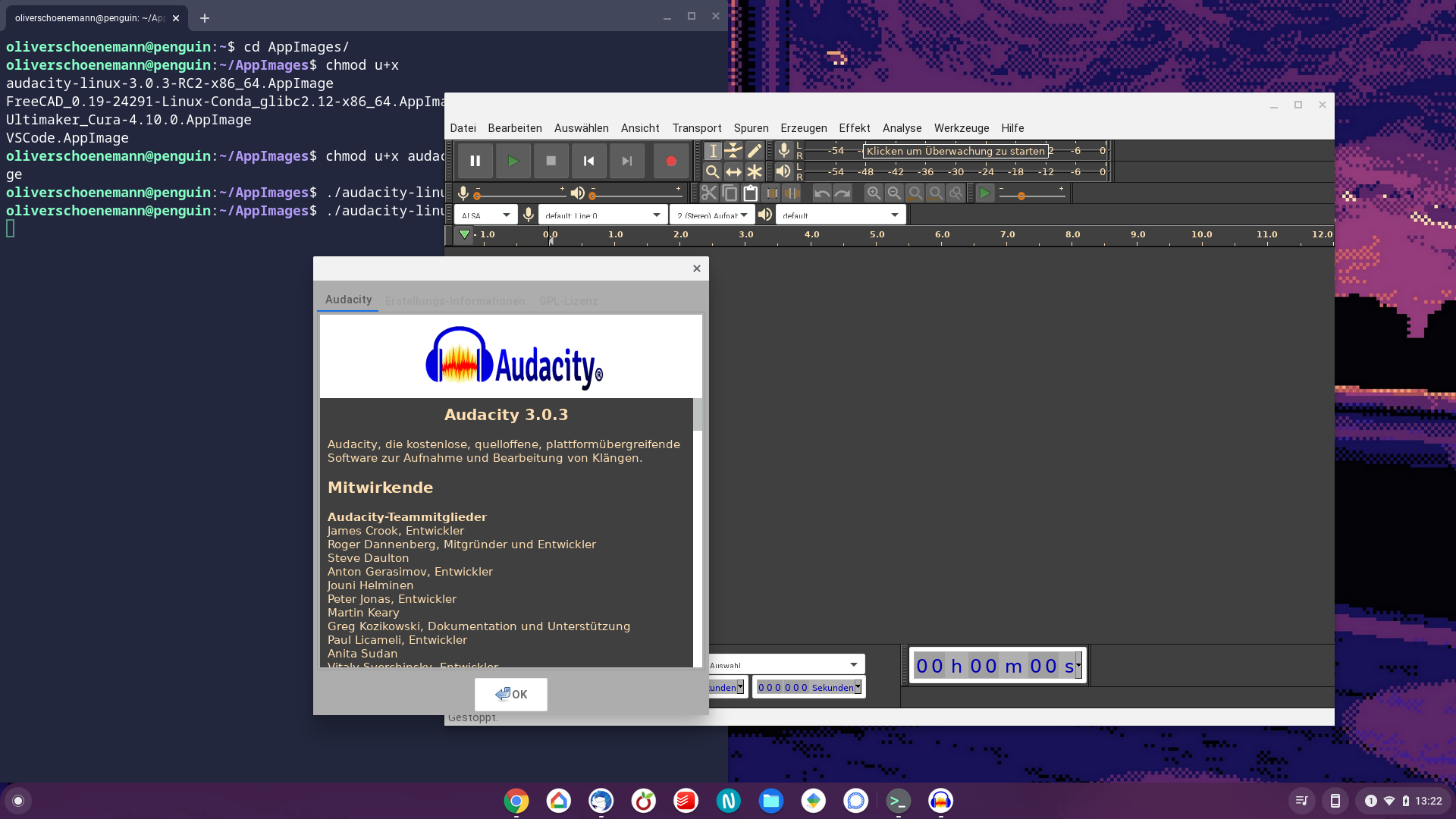Select the Audacity tab in About dialog
Screen dimensions: 1456x819
pyautogui.click(x=348, y=300)
